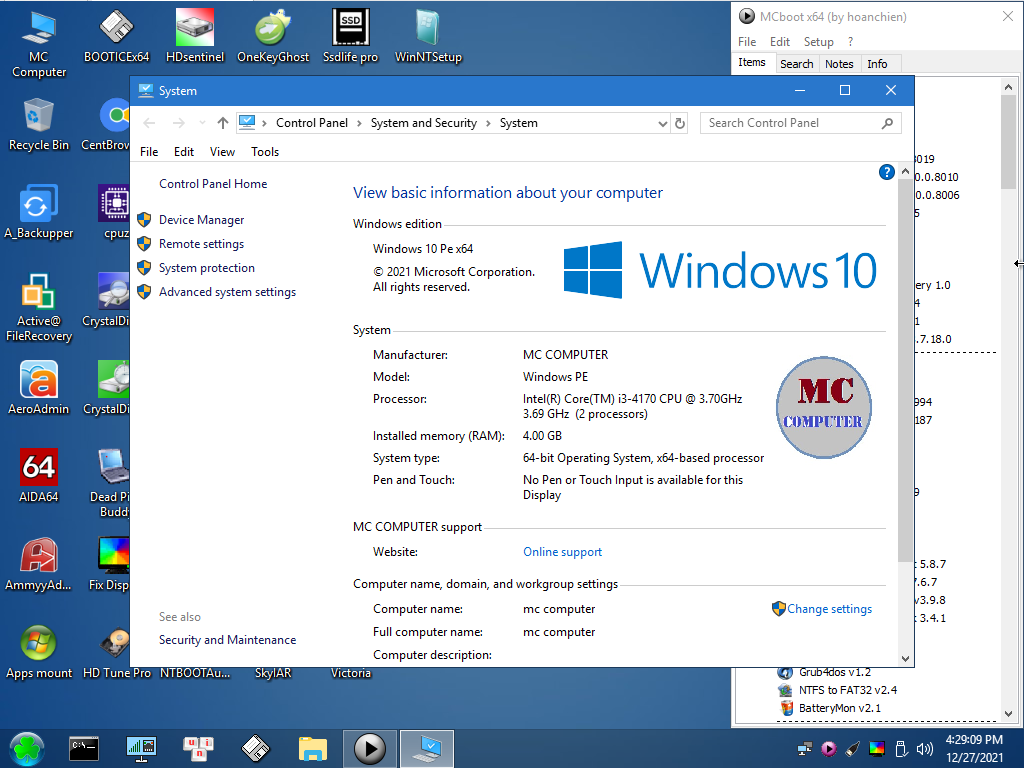Screen dimensions: 1024x768
Task: Switch to MCboot play button taskbar item
Action: pyautogui.click(x=370, y=749)
